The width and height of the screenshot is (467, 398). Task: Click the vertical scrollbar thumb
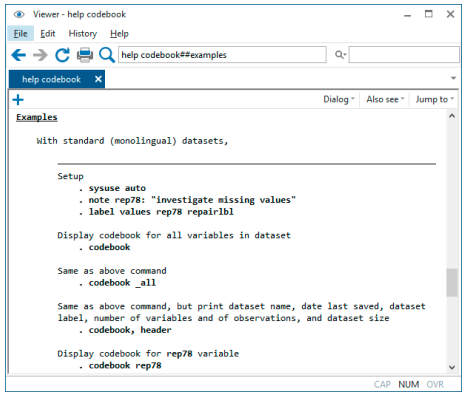[452, 283]
